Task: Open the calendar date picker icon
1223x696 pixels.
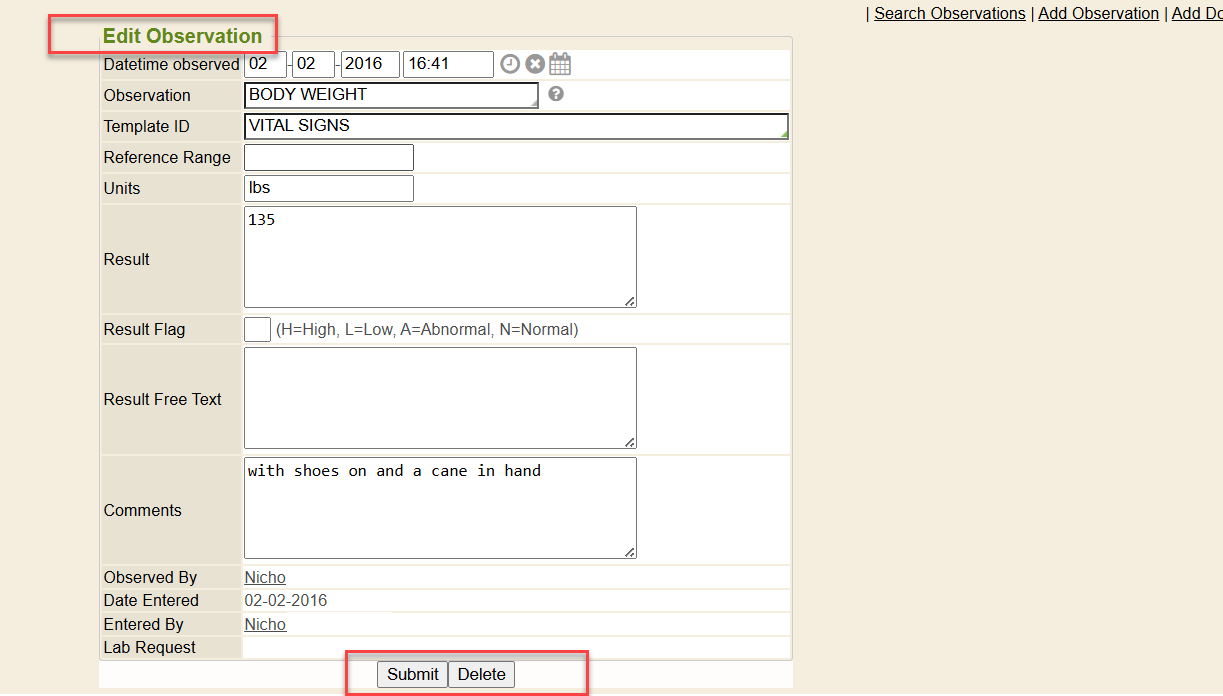Action: coord(560,64)
